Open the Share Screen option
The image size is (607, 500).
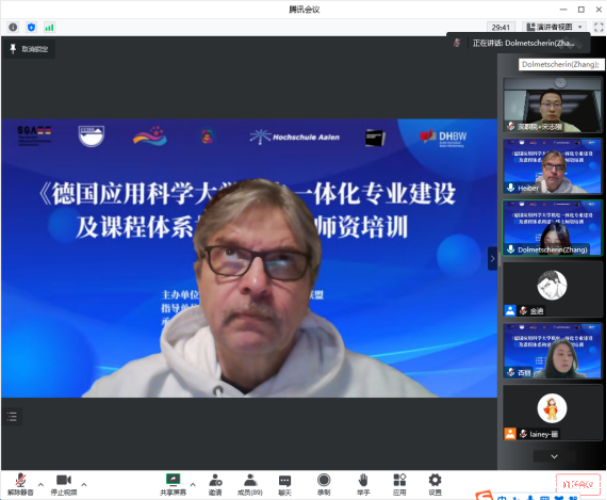click(171, 481)
